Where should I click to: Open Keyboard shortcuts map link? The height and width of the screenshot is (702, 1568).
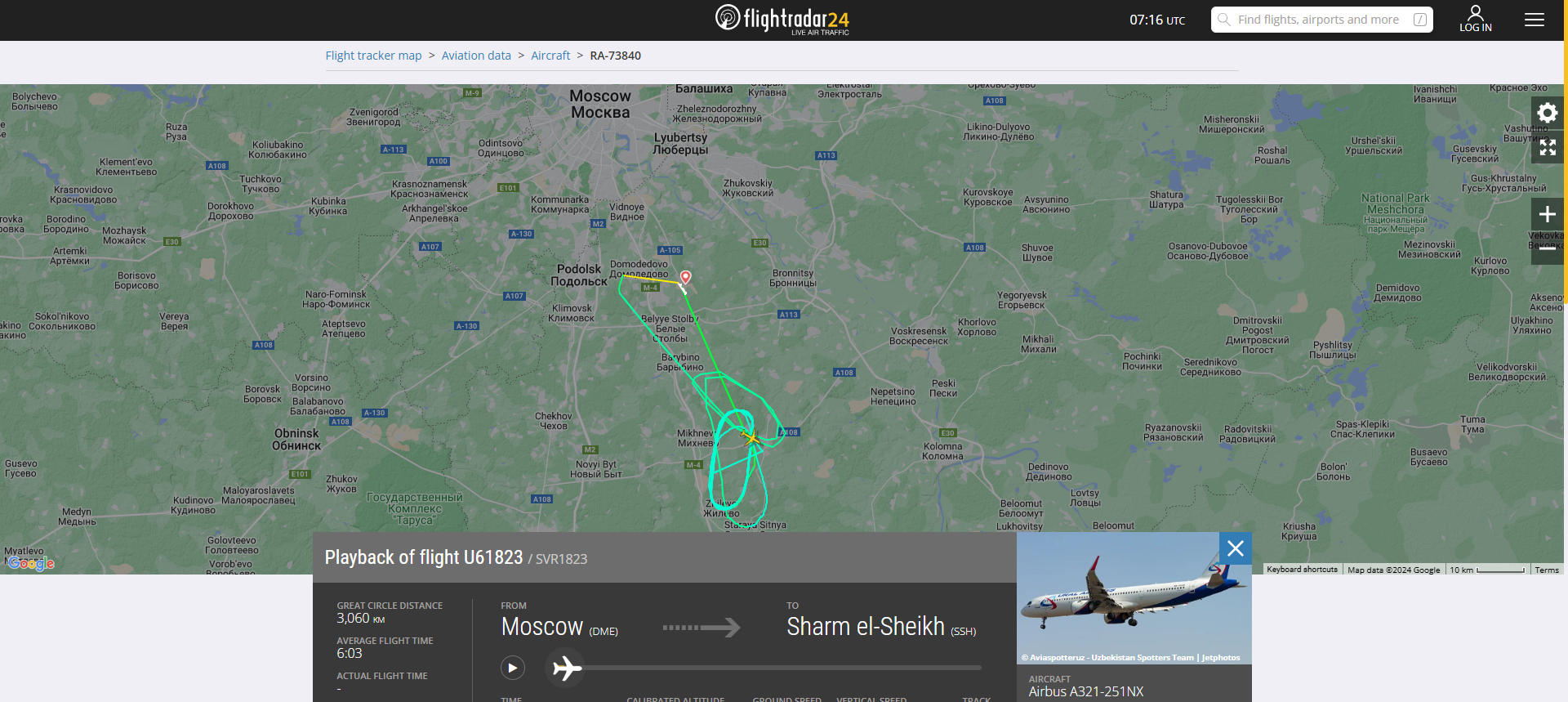pyautogui.click(x=1302, y=570)
